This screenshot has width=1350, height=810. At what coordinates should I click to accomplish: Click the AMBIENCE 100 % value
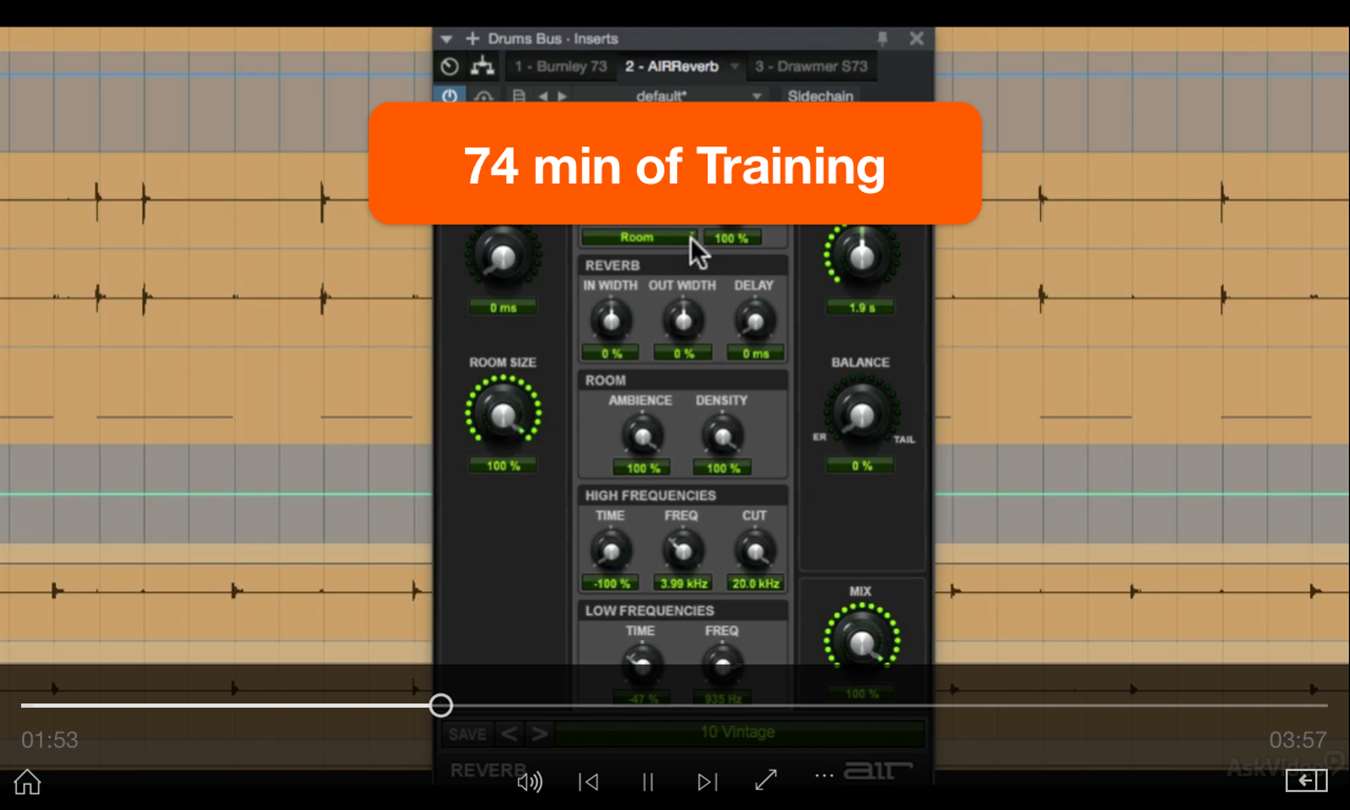pyautogui.click(x=642, y=468)
